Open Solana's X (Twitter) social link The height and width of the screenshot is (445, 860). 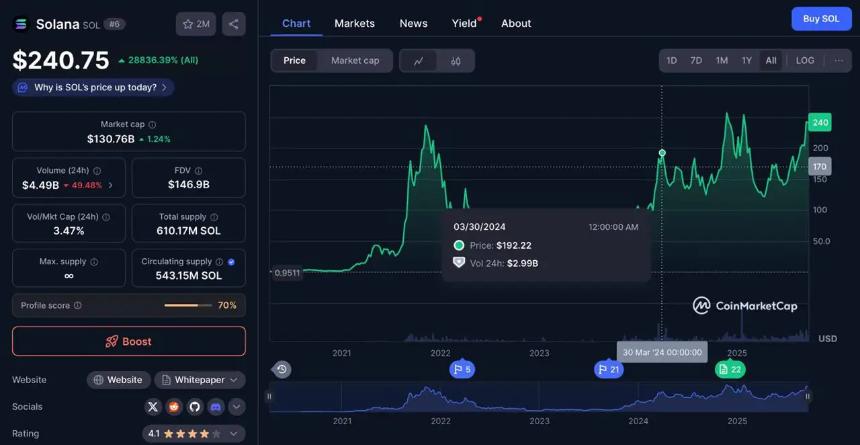click(153, 407)
